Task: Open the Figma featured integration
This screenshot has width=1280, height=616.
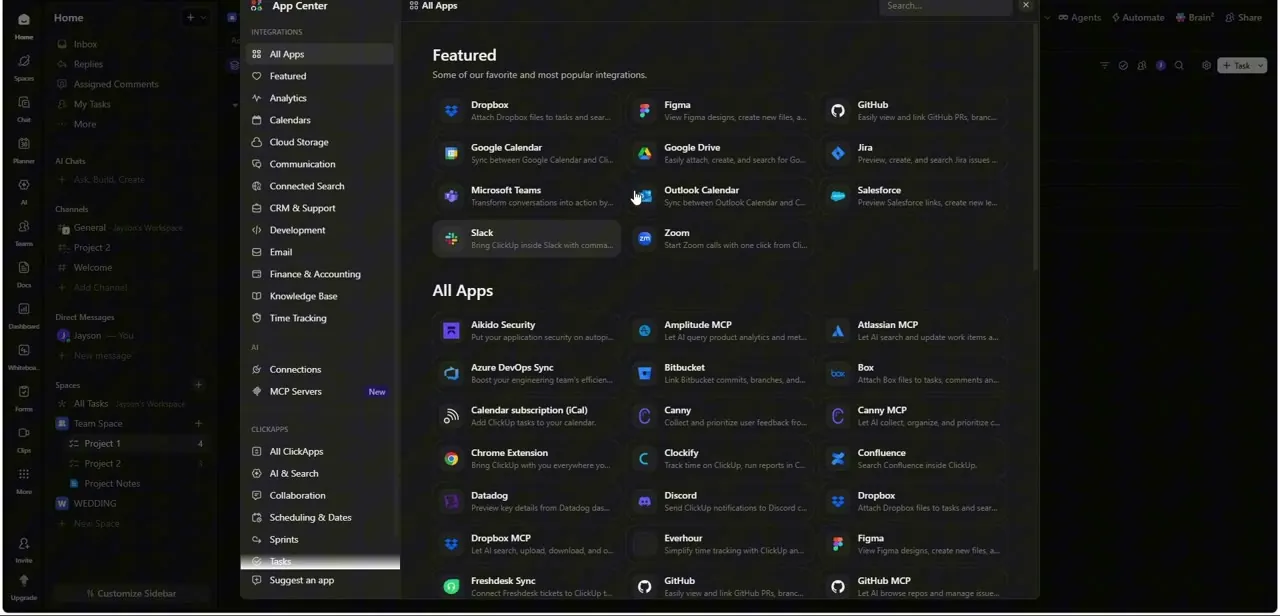Action: coord(720,111)
